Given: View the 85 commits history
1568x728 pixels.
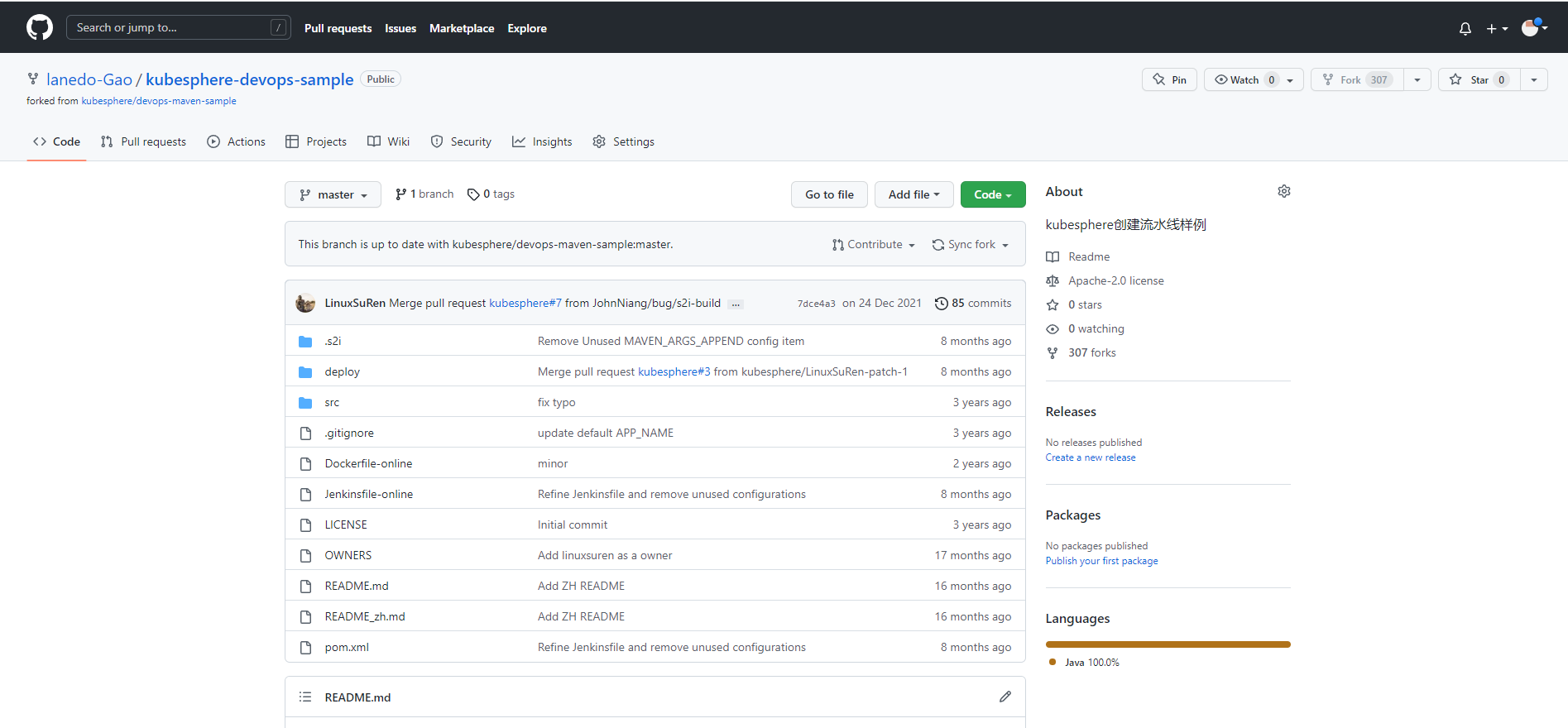Looking at the screenshot, I should pyautogui.click(x=973, y=303).
